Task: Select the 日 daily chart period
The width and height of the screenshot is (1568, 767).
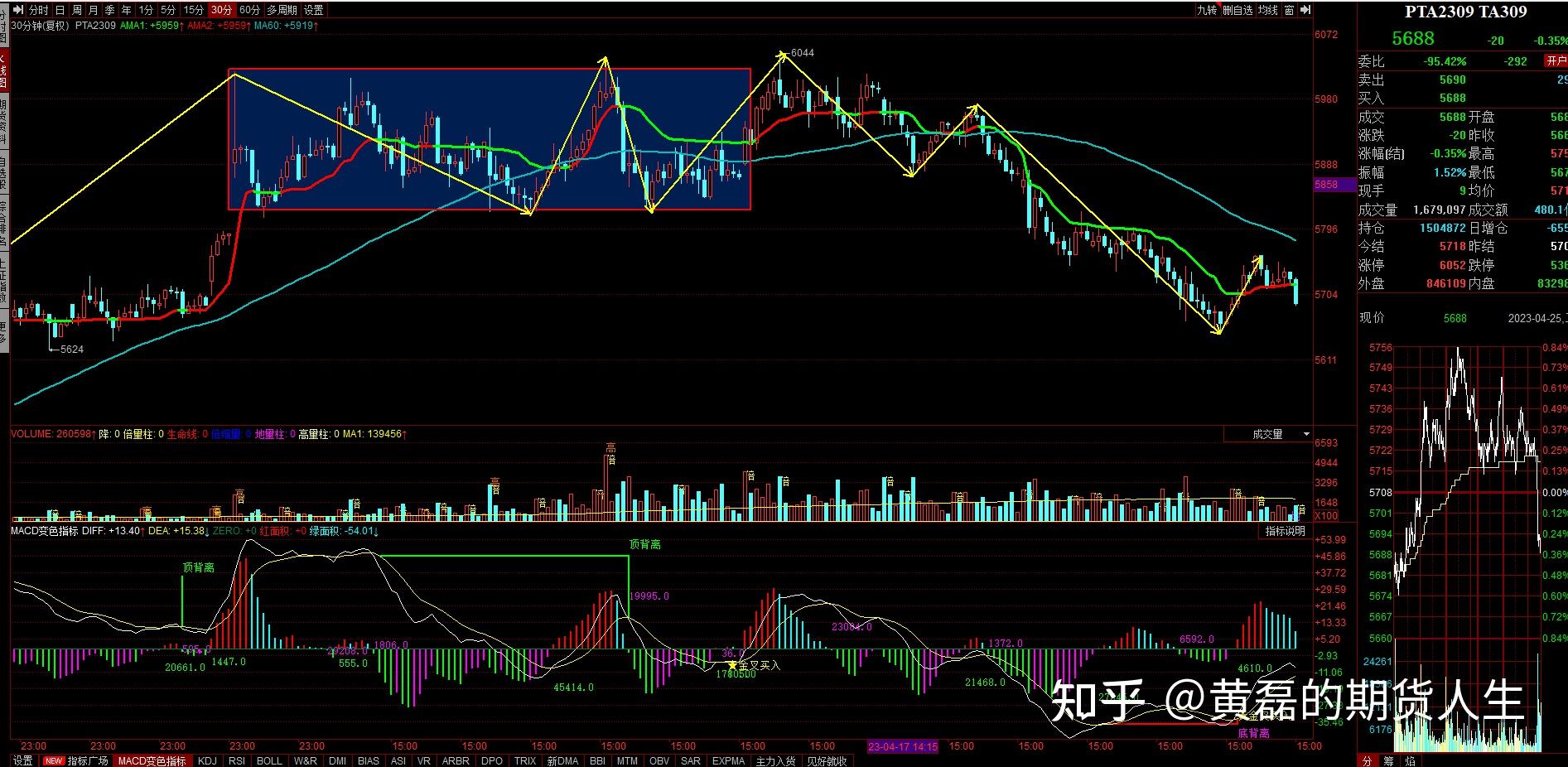Action: [60, 10]
